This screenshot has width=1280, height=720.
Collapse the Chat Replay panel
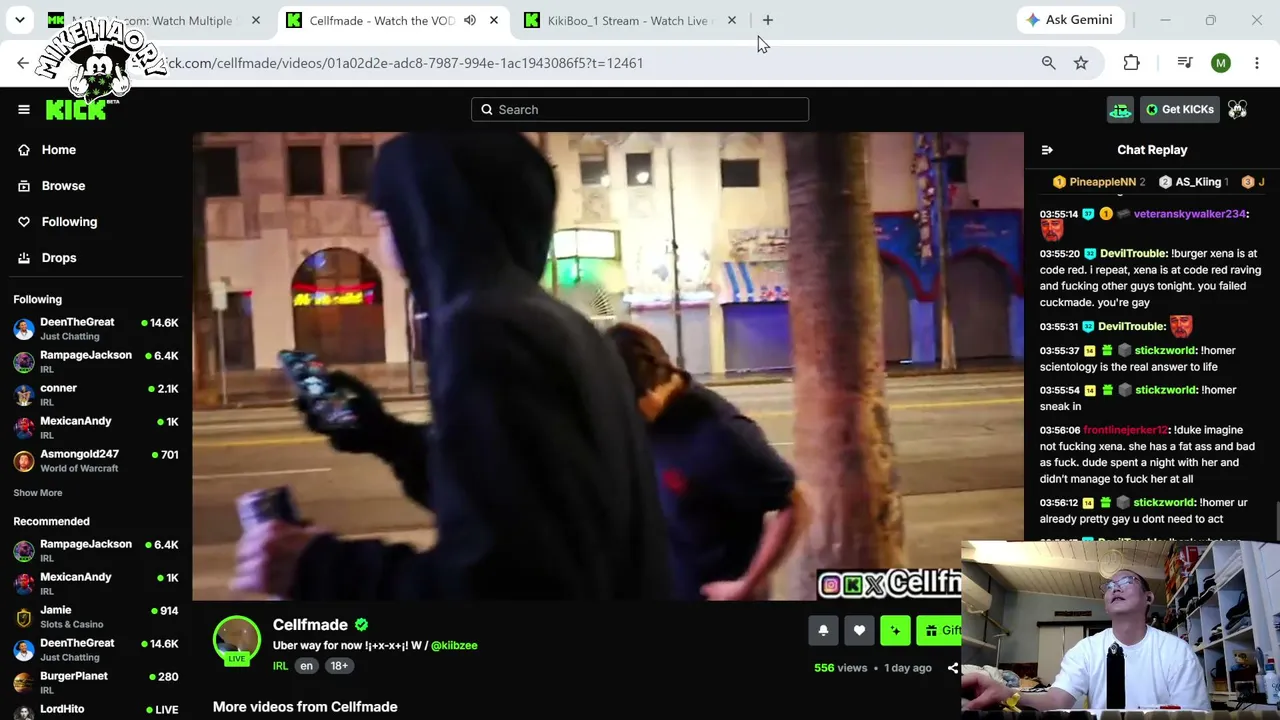pos(1047,150)
